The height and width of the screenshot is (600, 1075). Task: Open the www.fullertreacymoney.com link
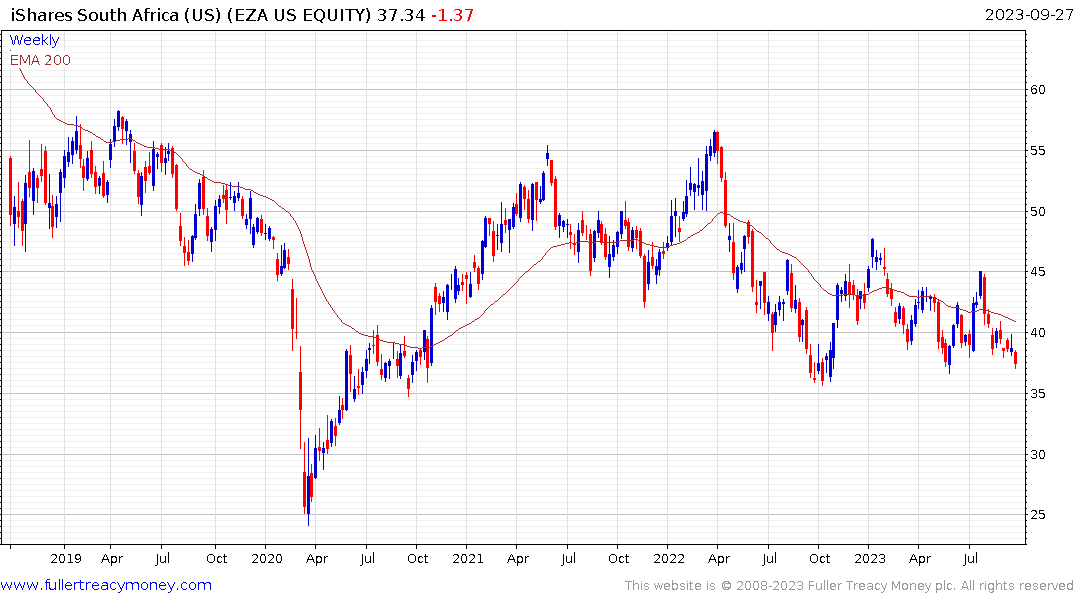pos(106,585)
